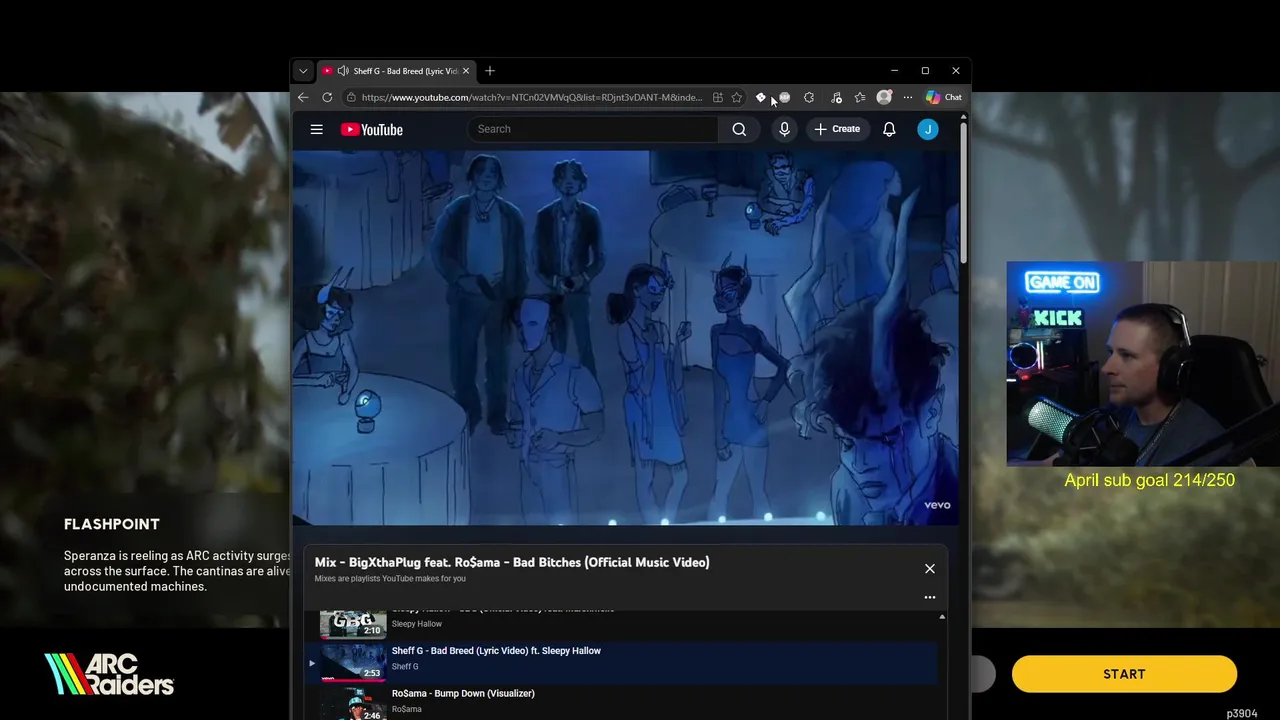
Task: Click the playing video frame
Action: (x=625, y=338)
